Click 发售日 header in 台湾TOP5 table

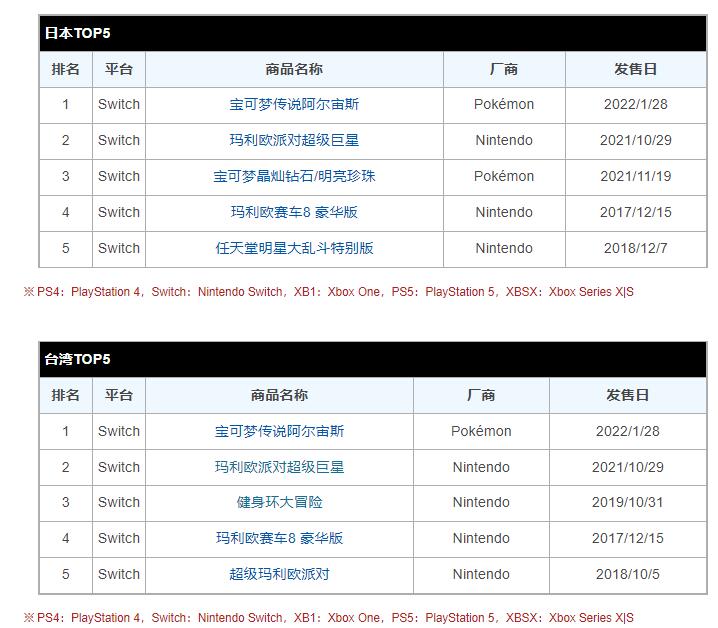627,395
